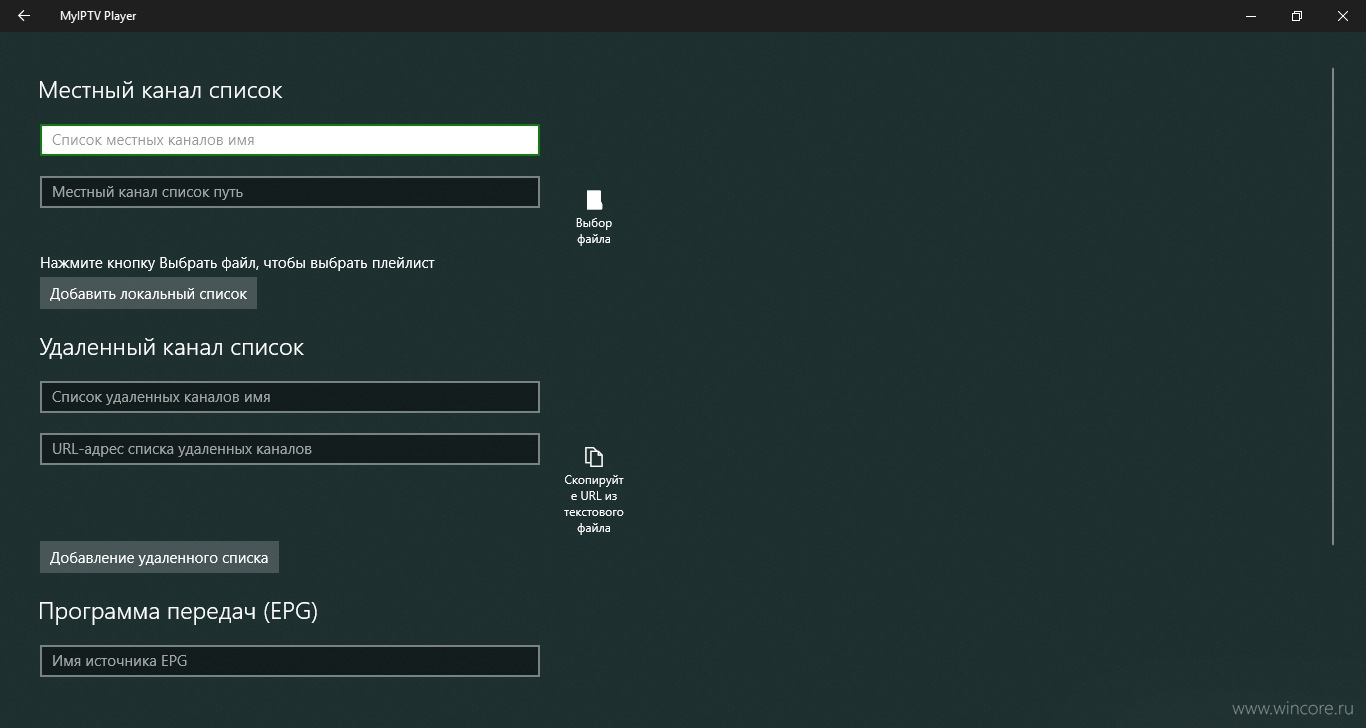Select the Список удаленных каналов имя field

pyautogui.click(x=290, y=397)
